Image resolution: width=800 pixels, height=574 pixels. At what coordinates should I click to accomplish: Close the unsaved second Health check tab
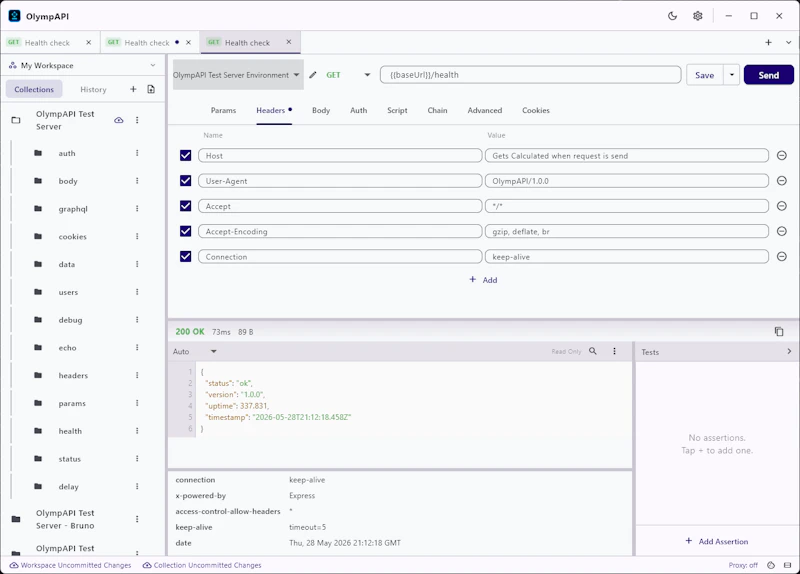click(x=188, y=42)
